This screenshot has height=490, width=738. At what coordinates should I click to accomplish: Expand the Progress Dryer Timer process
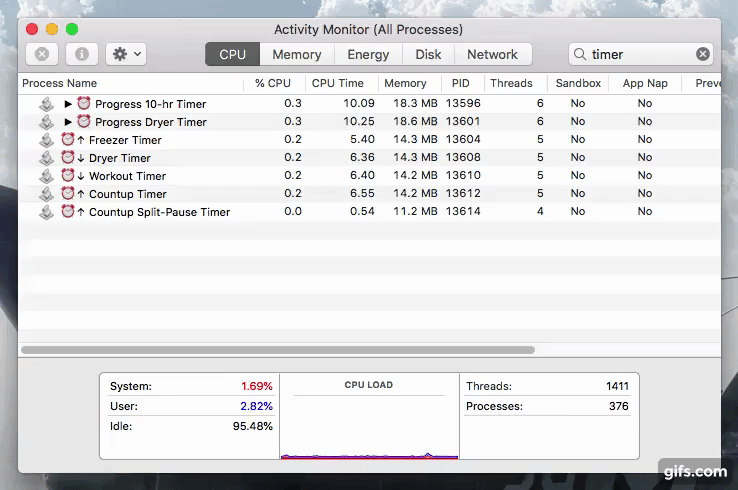tap(68, 122)
